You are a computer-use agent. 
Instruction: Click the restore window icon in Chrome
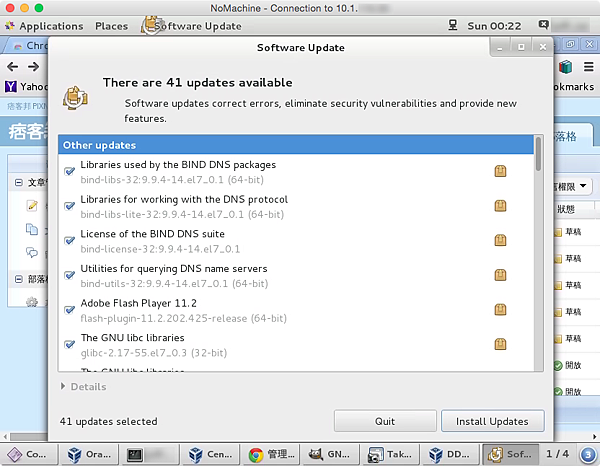point(570,44)
